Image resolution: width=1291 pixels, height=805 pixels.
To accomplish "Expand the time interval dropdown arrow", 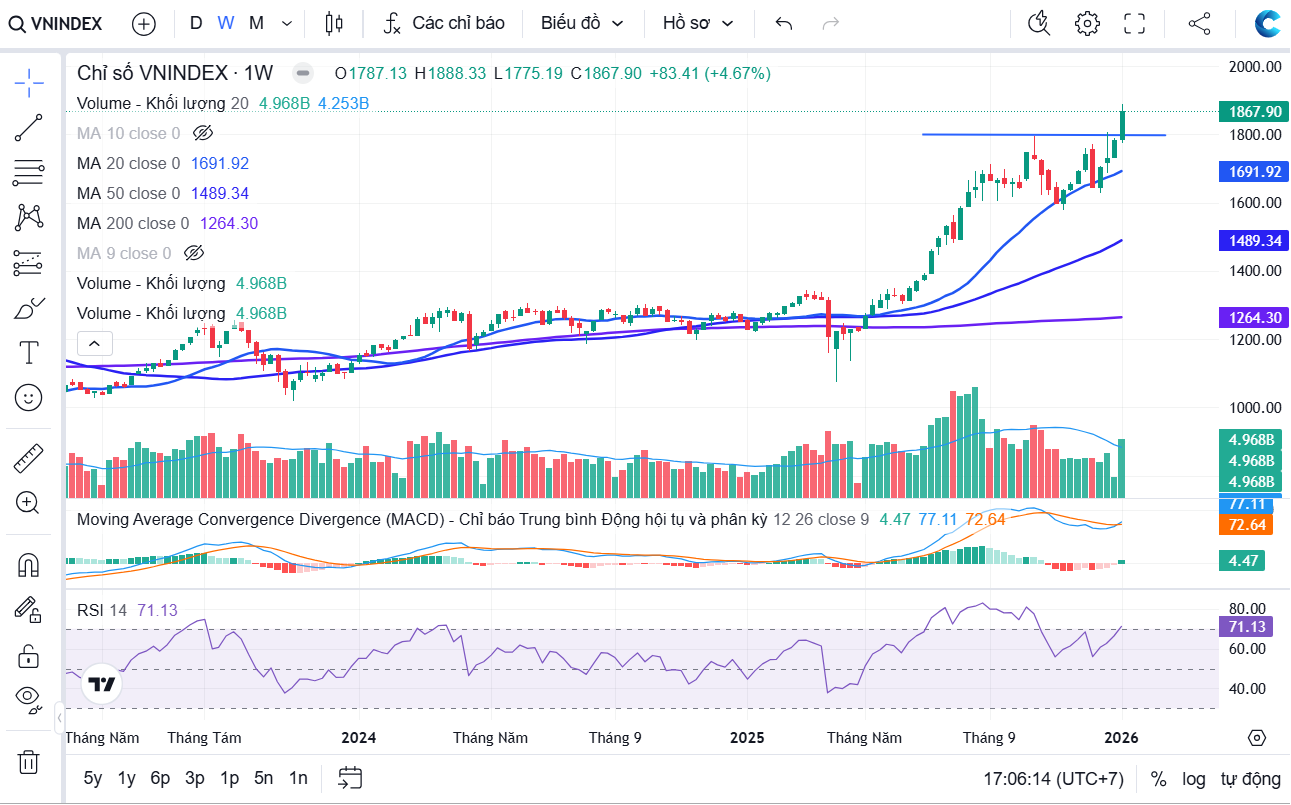I will point(288,23).
